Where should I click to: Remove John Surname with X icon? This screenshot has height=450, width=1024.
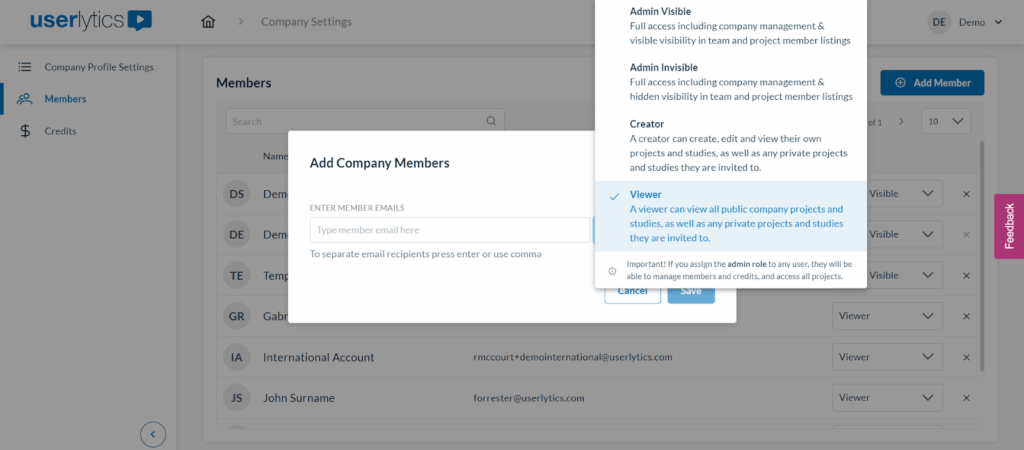pos(966,398)
